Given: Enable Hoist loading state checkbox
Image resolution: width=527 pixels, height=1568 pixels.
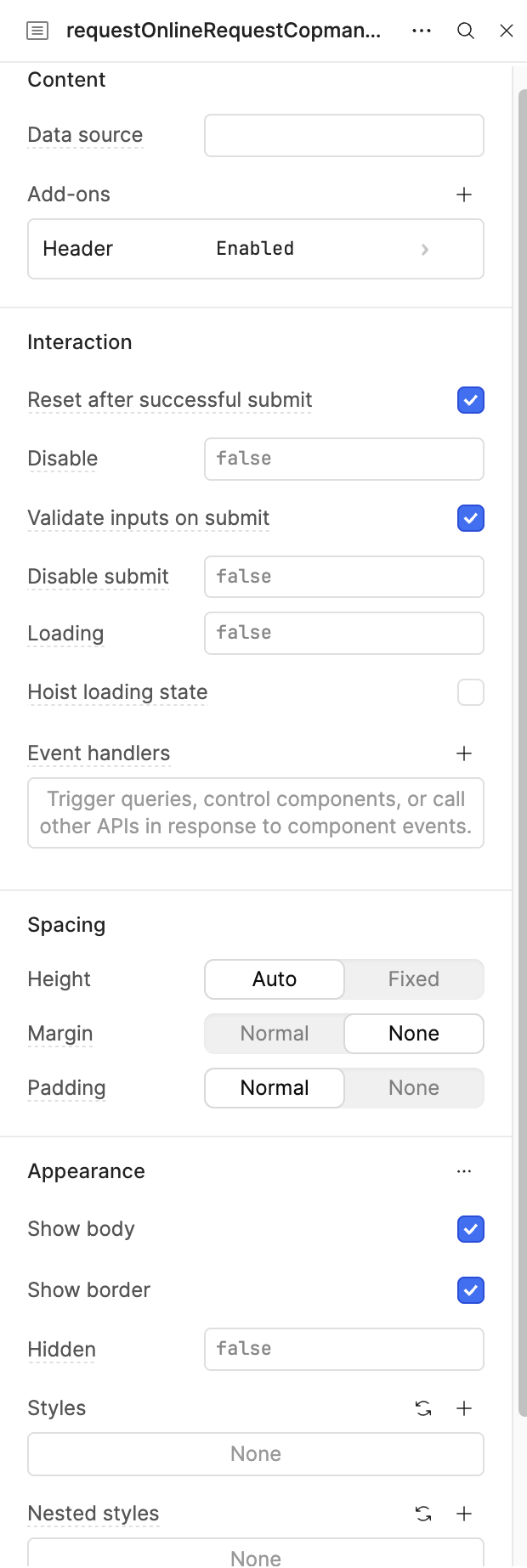Looking at the screenshot, I should [x=471, y=692].
